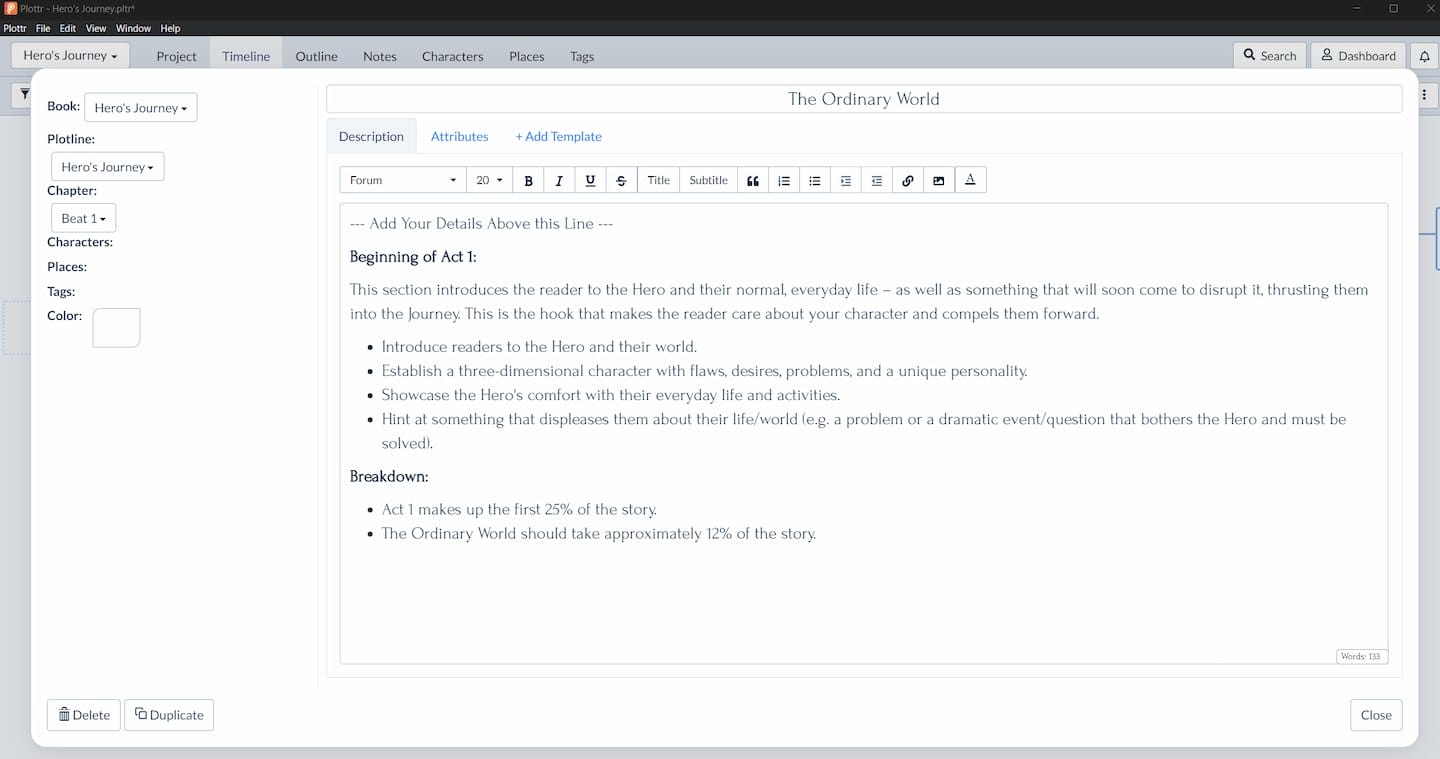The width and height of the screenshot is (1440, 759).
Task: Insert a block quote
Action: [x=753, y=180]
